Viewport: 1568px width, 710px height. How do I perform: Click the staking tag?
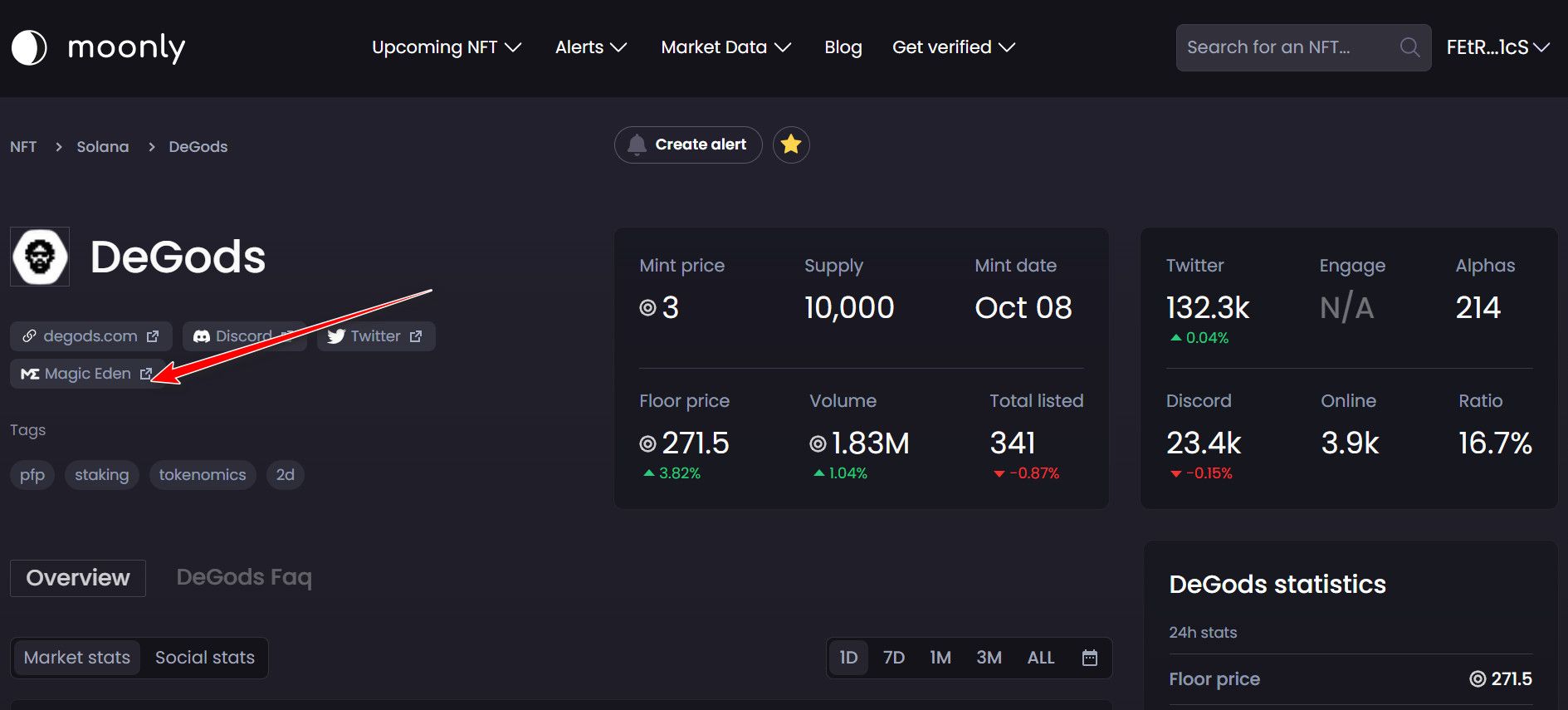click(102, 475)
